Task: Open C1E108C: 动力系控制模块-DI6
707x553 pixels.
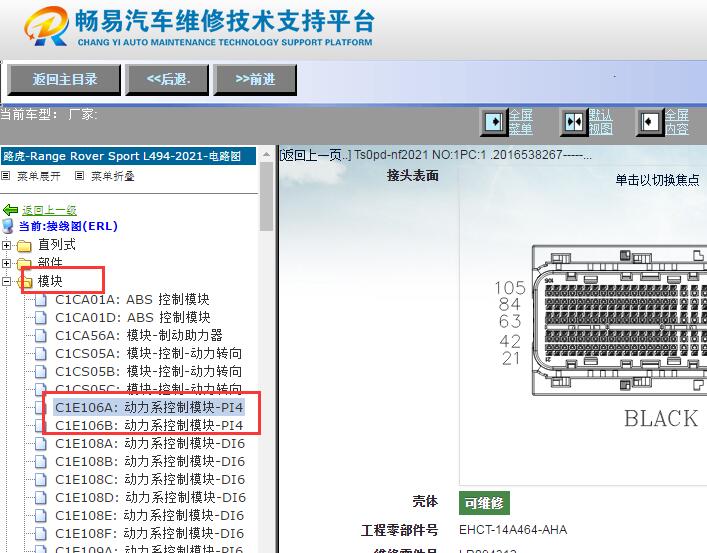Action: (x=150, y=479)
